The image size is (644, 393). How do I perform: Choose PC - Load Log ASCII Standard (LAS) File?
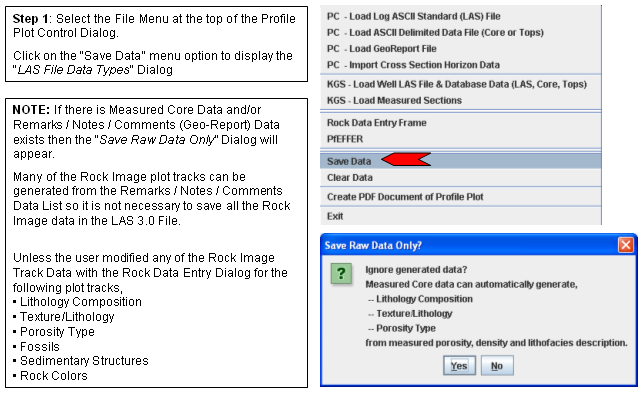click(460, 16)
